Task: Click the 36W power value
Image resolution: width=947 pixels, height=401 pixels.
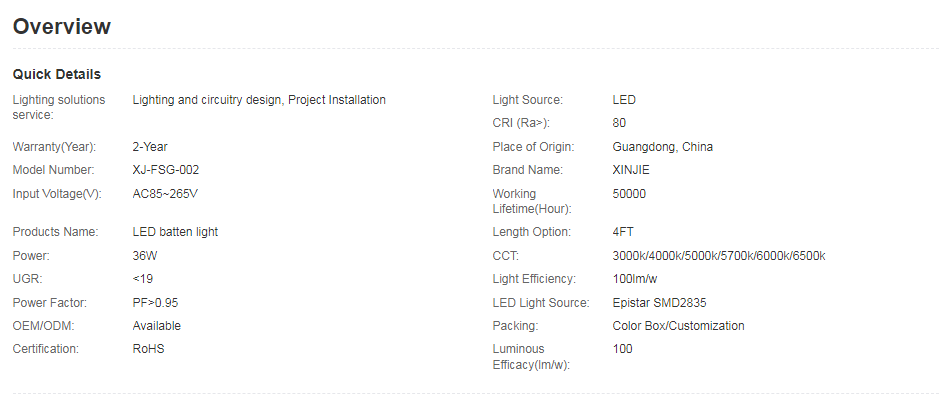Action: [x=146, y=256]
